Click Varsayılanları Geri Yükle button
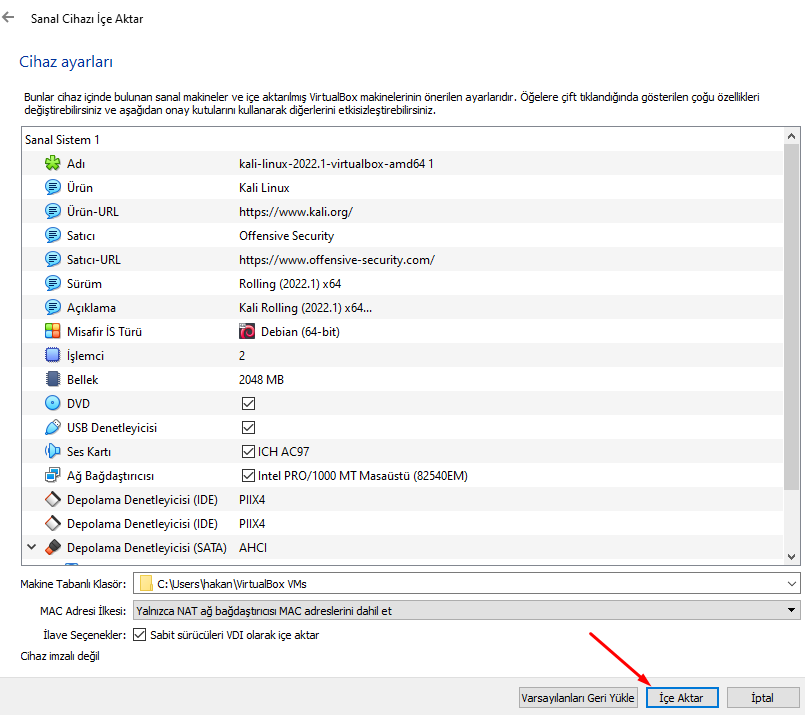 (x=579, y=697)
